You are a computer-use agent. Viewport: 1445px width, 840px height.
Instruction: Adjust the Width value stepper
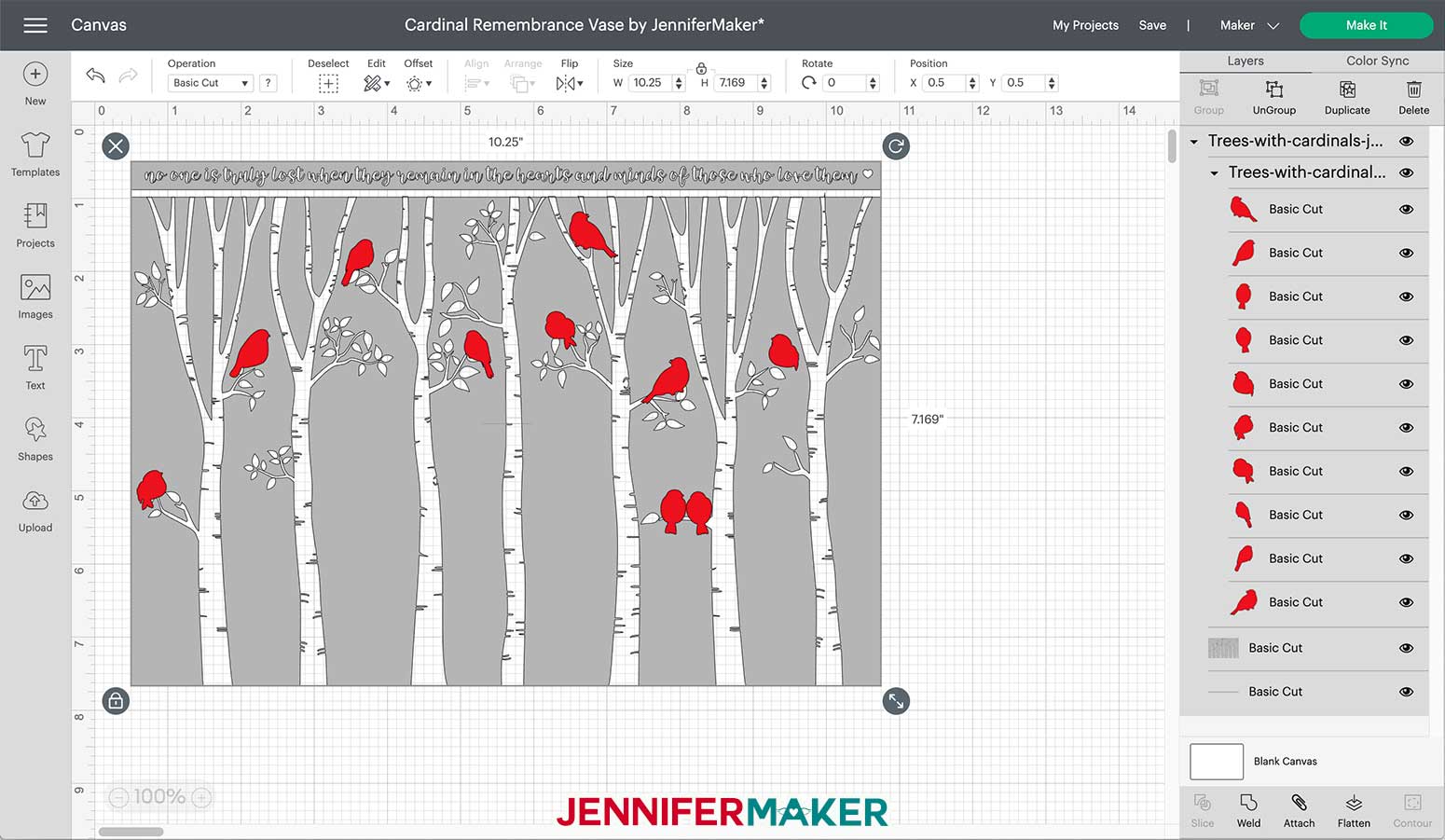[x=679, y=83]
